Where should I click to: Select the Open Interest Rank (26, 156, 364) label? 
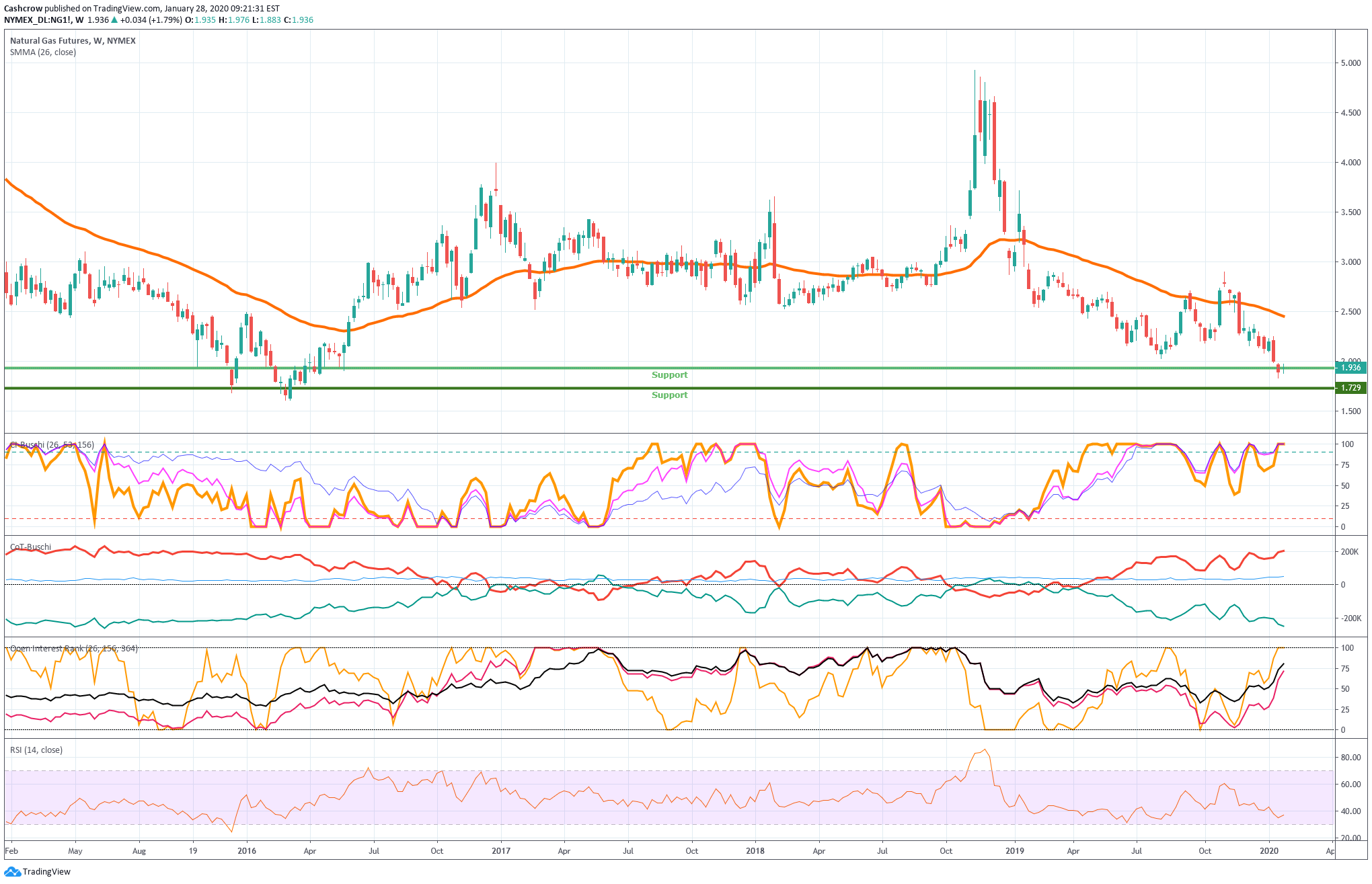73,648
